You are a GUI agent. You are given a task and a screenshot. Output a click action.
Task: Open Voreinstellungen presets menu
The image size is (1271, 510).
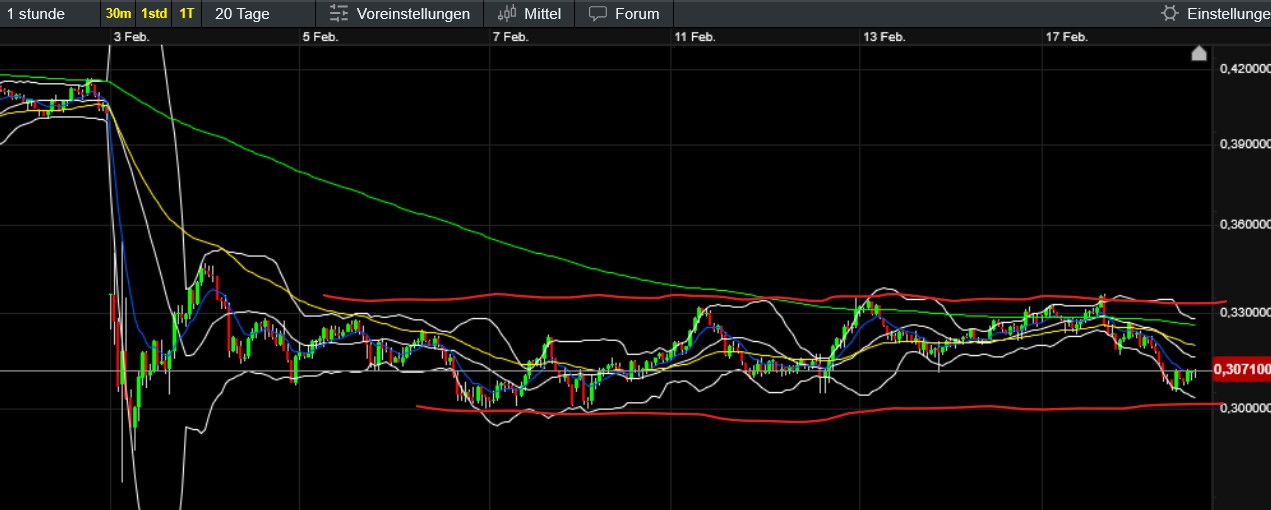click(400, 14)
